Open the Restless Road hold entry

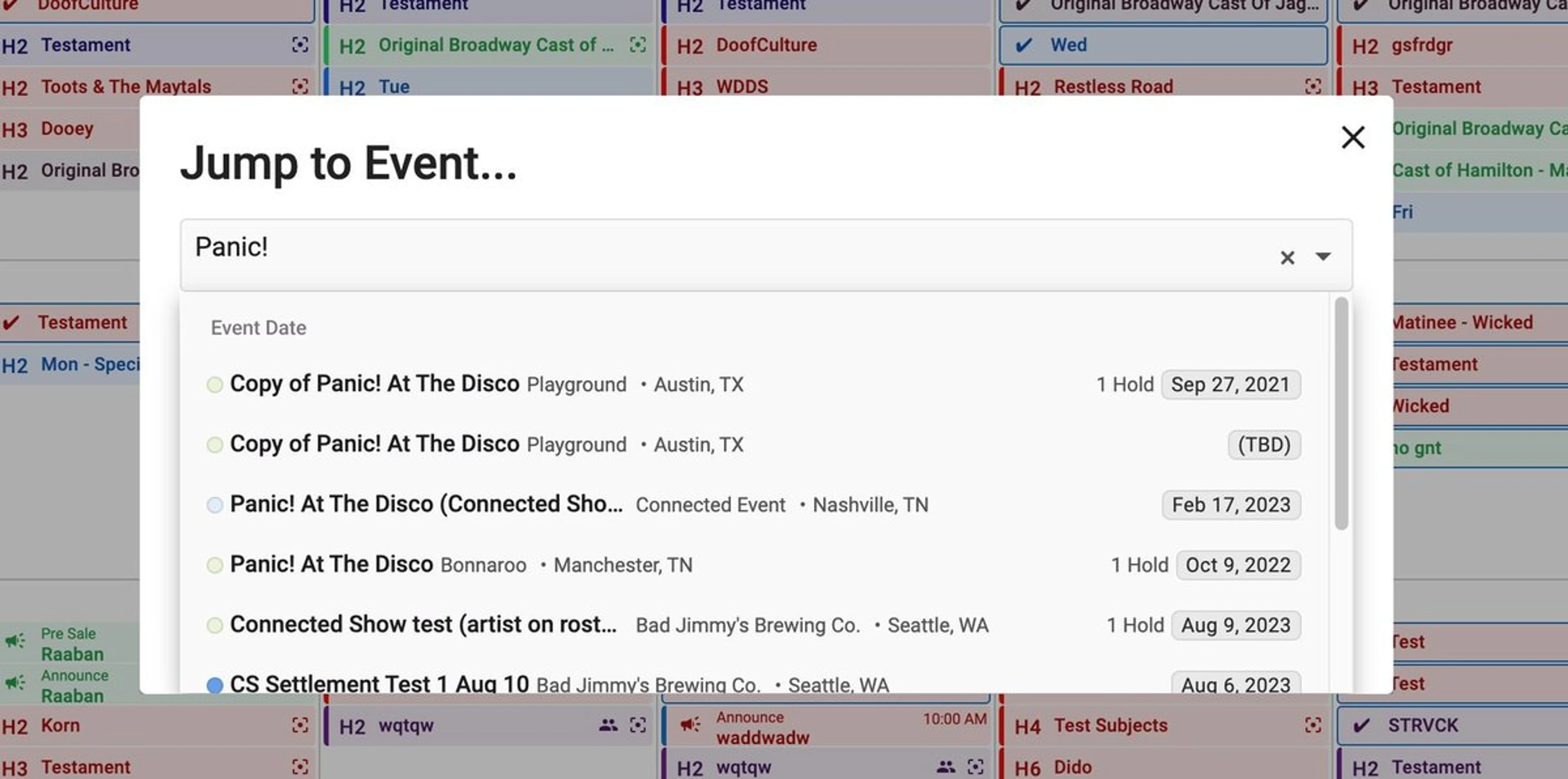click(1163, 82)
